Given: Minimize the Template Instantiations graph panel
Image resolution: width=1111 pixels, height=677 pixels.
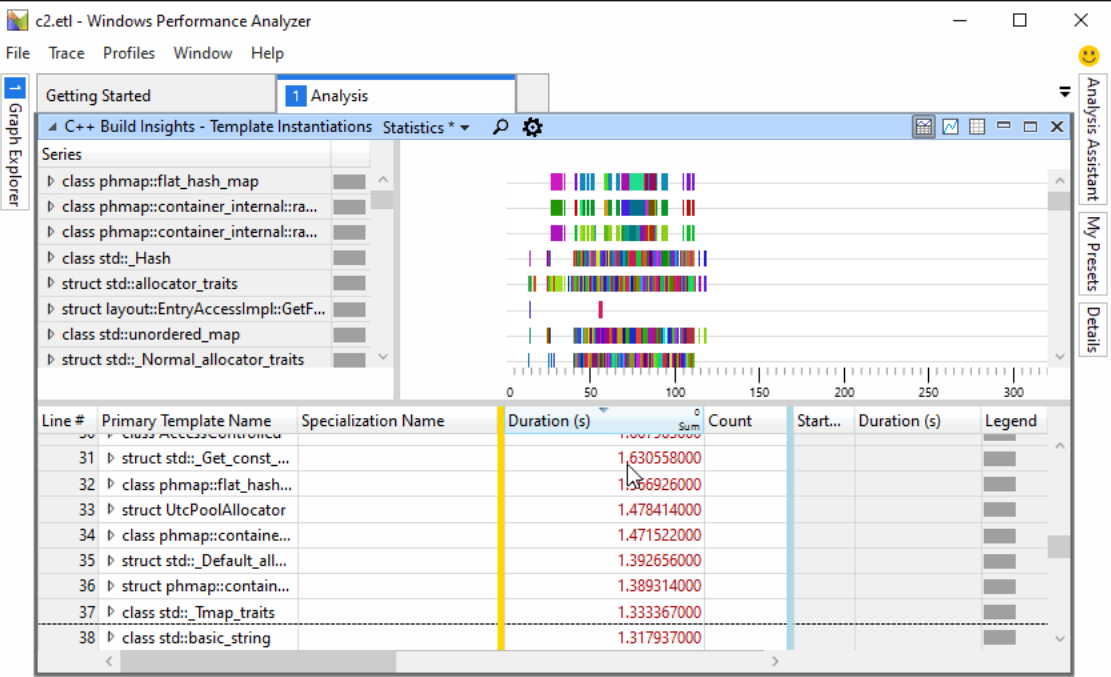Looking at the screenshot, I should 1003,127.
